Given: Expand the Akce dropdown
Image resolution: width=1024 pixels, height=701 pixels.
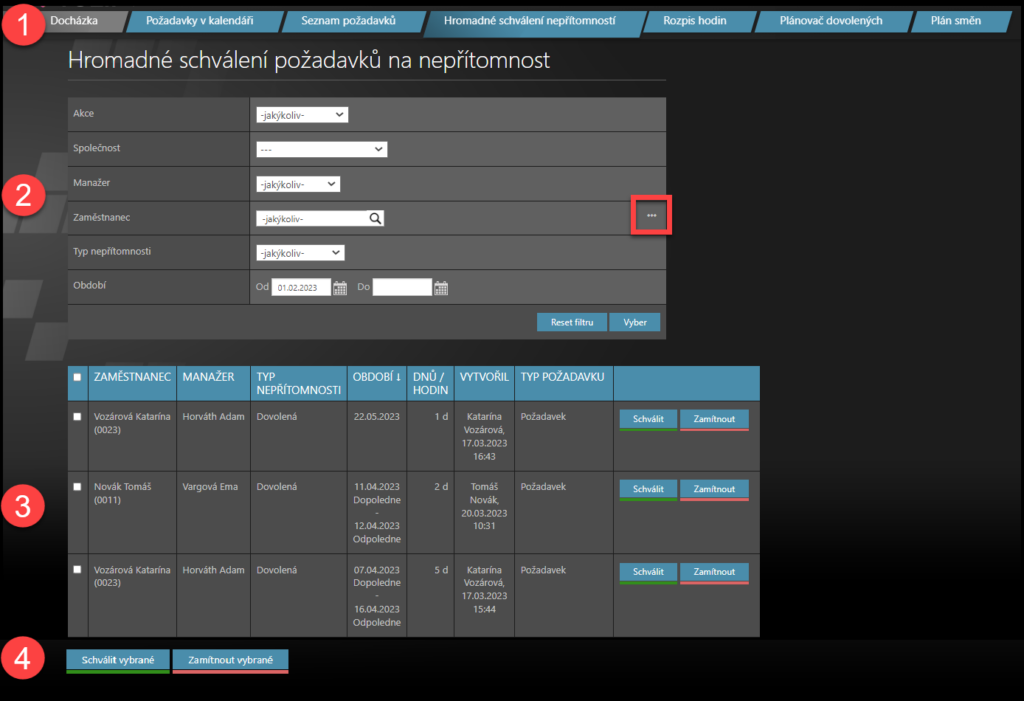Looking at the screenshot, I should click(301, 115).
